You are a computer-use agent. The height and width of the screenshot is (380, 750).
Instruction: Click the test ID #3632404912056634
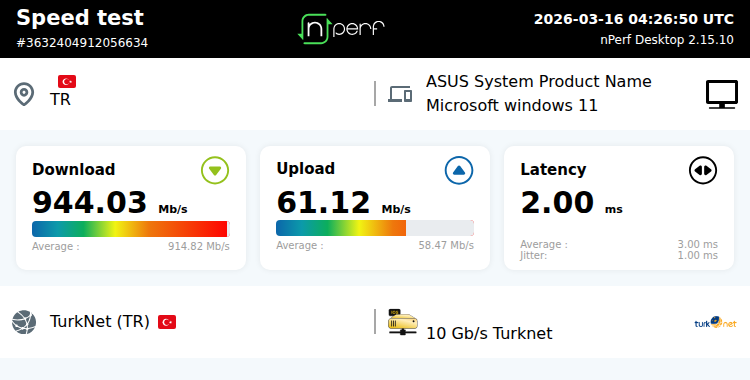(82, 43)
